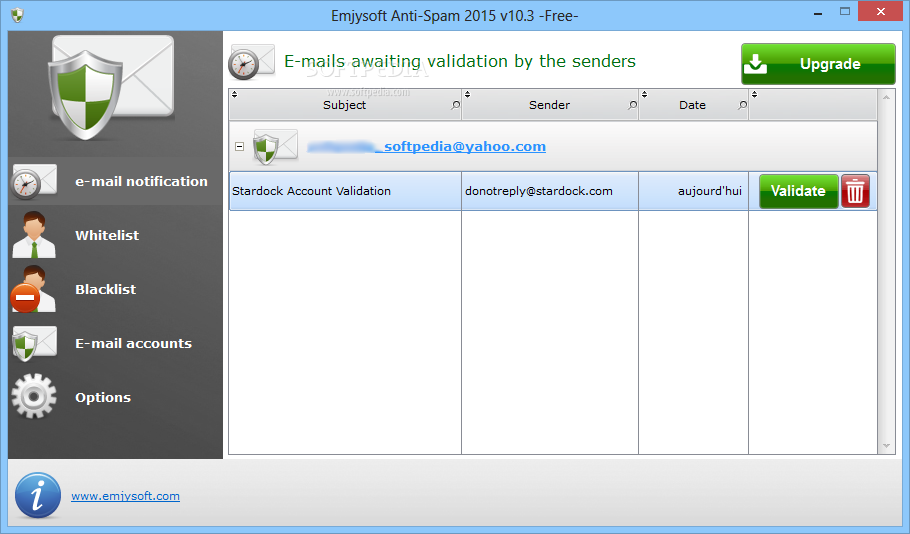Click the sort arrows in Sender header

tap(467, 94)
